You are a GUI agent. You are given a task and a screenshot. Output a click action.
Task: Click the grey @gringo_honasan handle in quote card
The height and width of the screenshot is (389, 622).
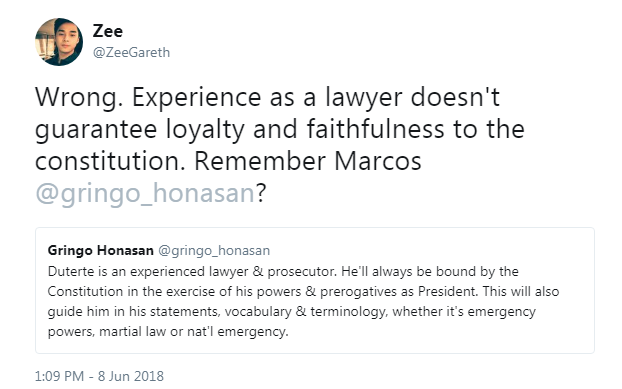coord(214,251)
